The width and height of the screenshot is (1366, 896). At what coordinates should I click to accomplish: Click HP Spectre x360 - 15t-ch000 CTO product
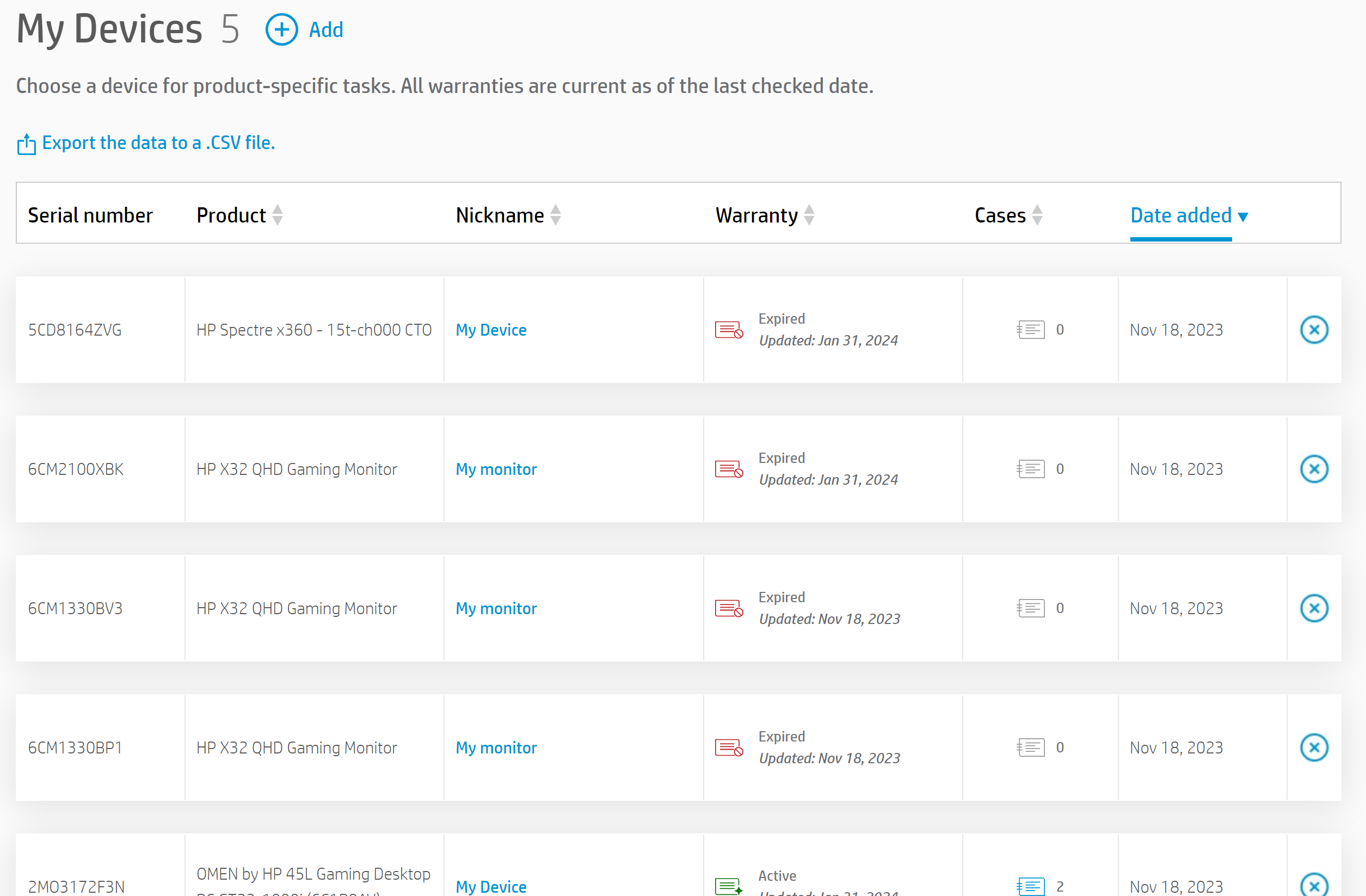click(314, 330)
